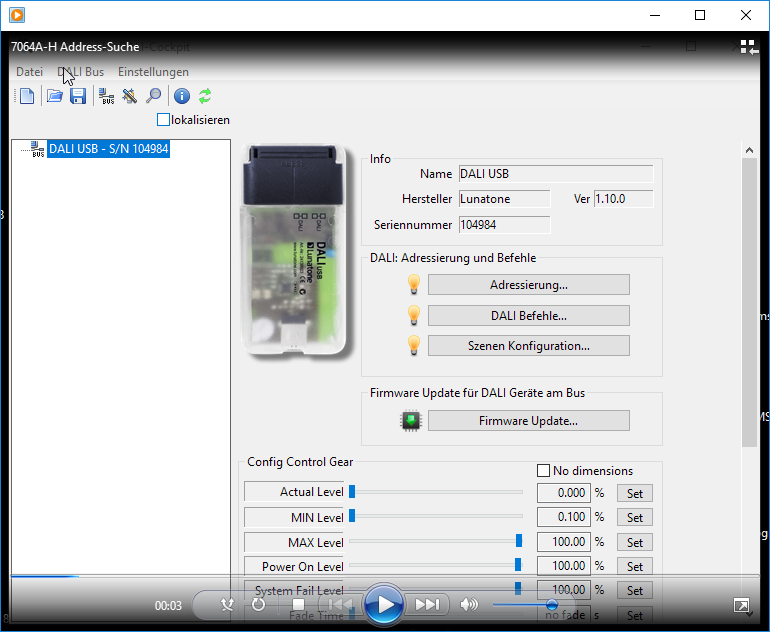Click the new document toolbar icon
Screen dimensions: 770x632
tap(27, 96)
